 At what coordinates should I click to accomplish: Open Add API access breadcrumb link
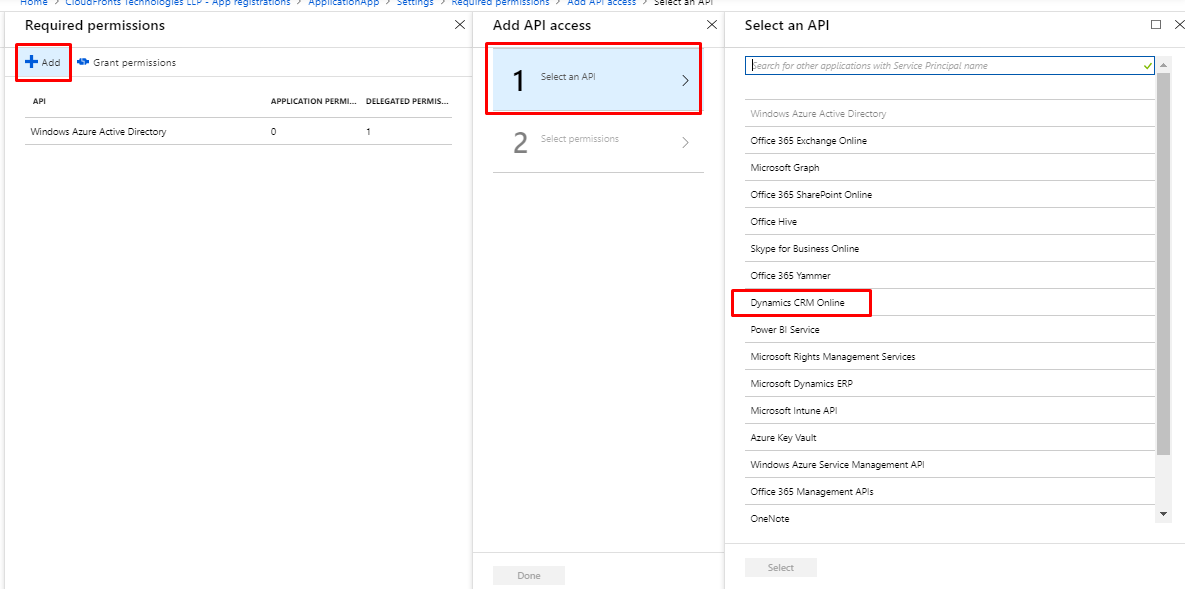(603, 3)
